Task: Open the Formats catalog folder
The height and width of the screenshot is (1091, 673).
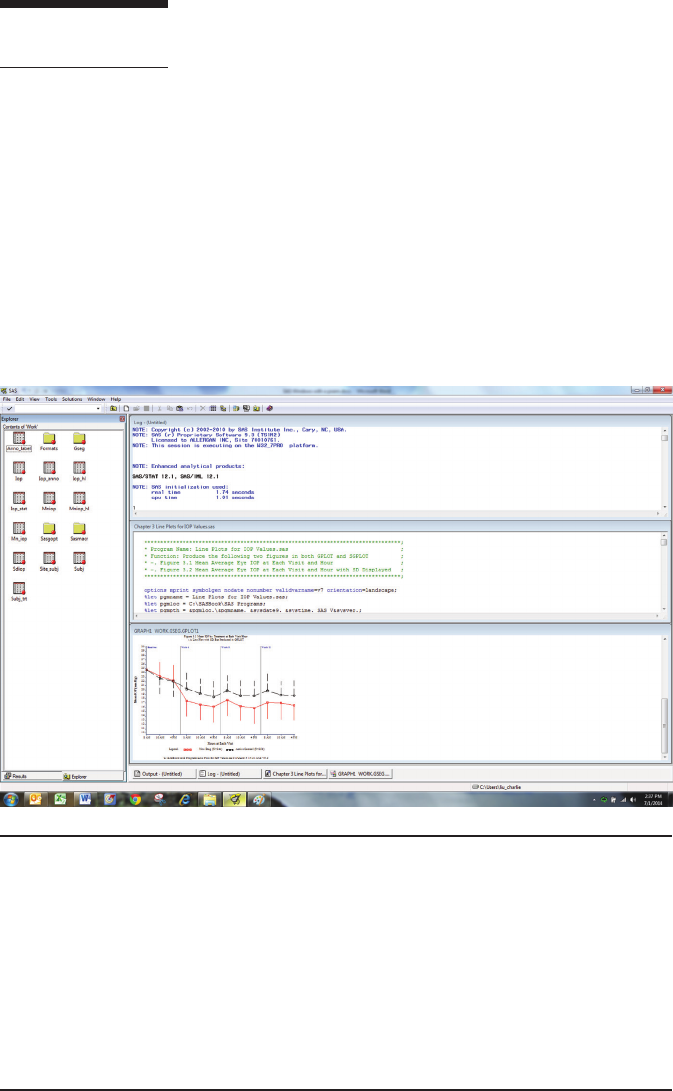Action: (x=48, y=436)
